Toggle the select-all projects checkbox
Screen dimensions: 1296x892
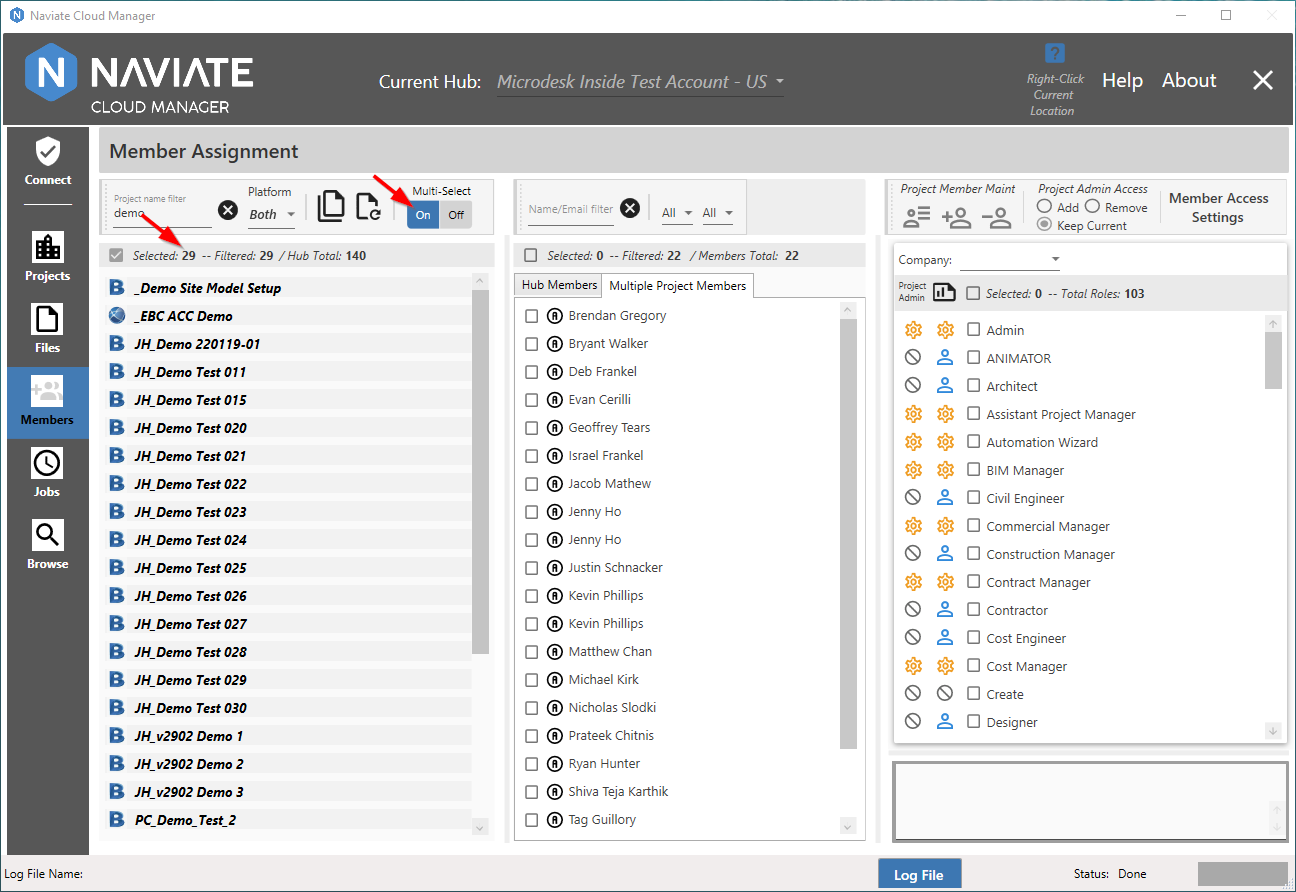coord(116,256)
